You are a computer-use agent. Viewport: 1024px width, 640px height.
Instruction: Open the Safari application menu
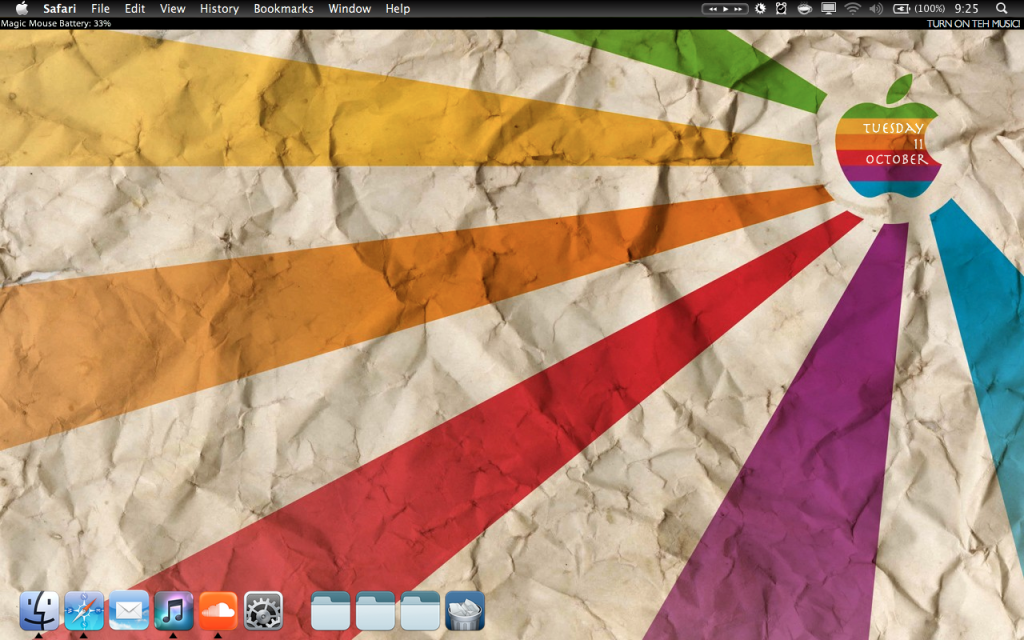coord(59,8)
